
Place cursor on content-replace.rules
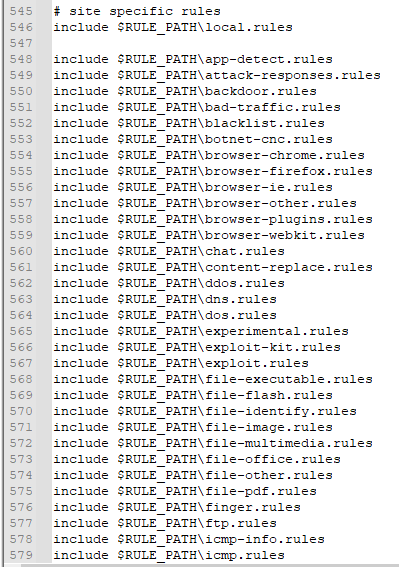pos(289,267)
